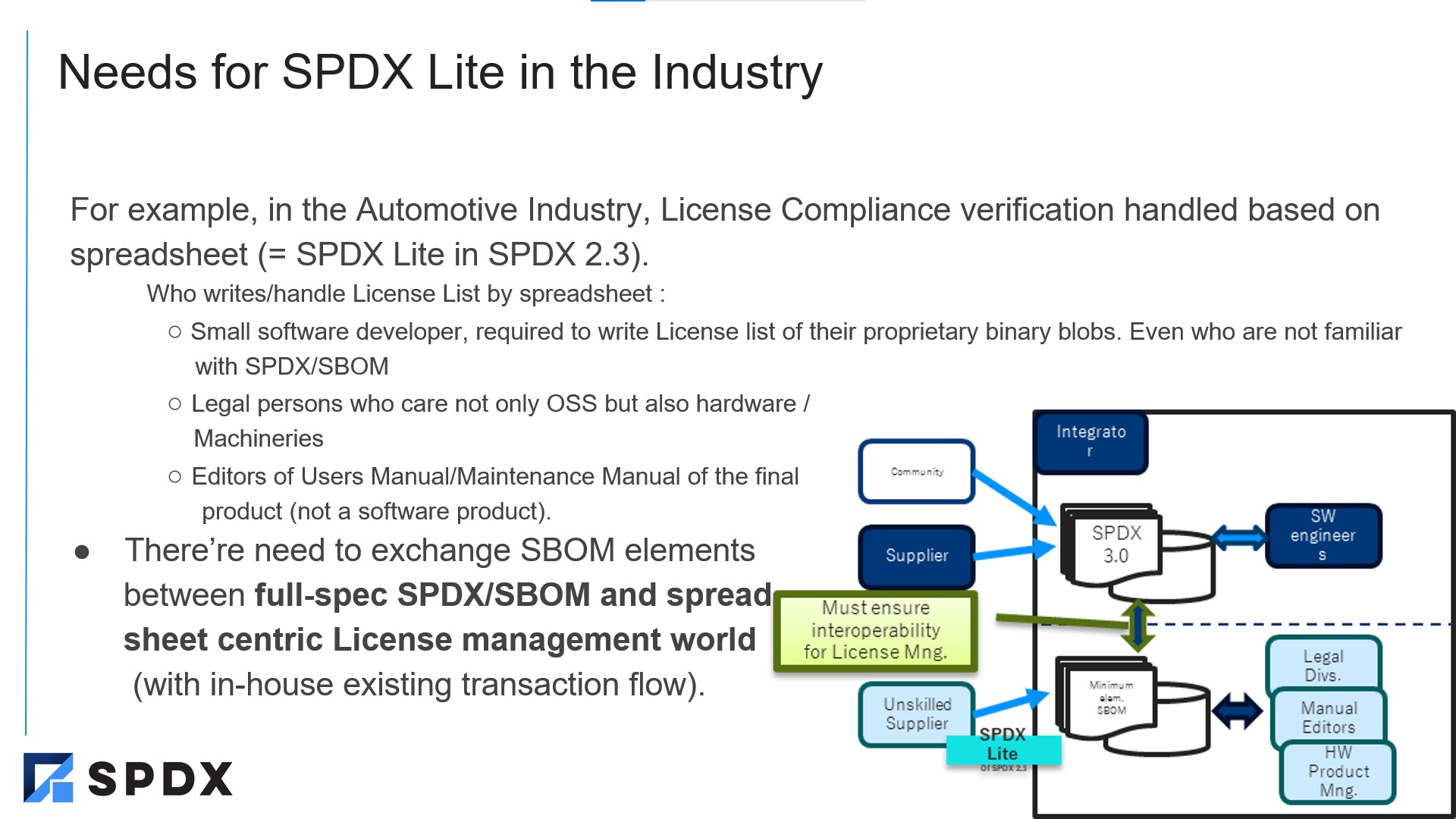Select the Supplier box in the diagram
The height and width of the screenshot is (819, 1456).
[x=915, y=556]
